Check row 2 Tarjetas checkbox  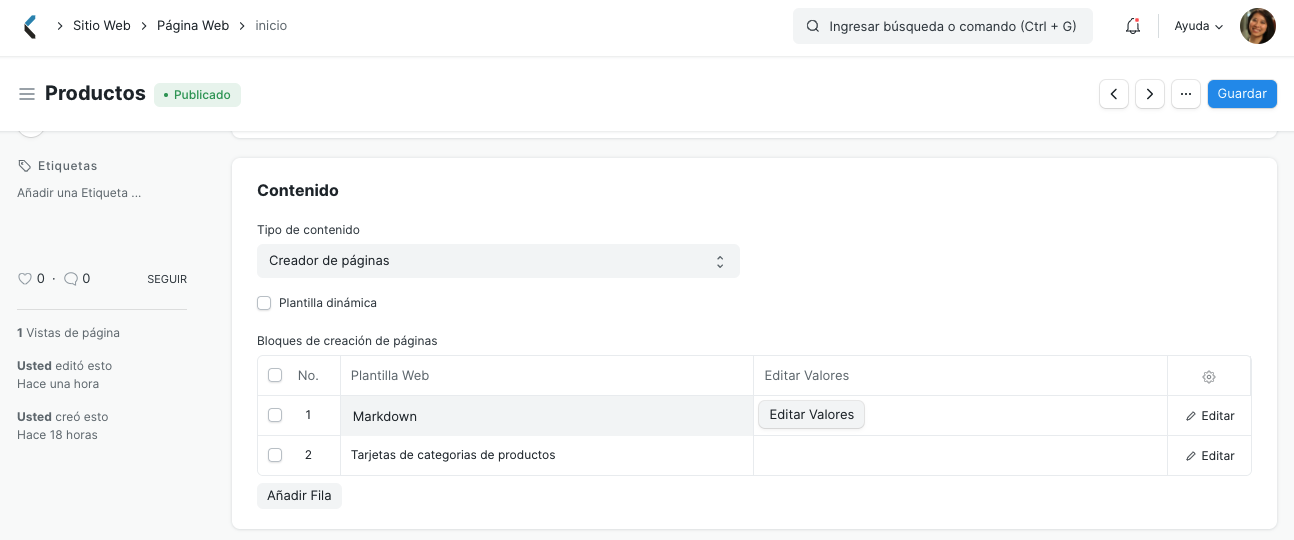[275, 455]
